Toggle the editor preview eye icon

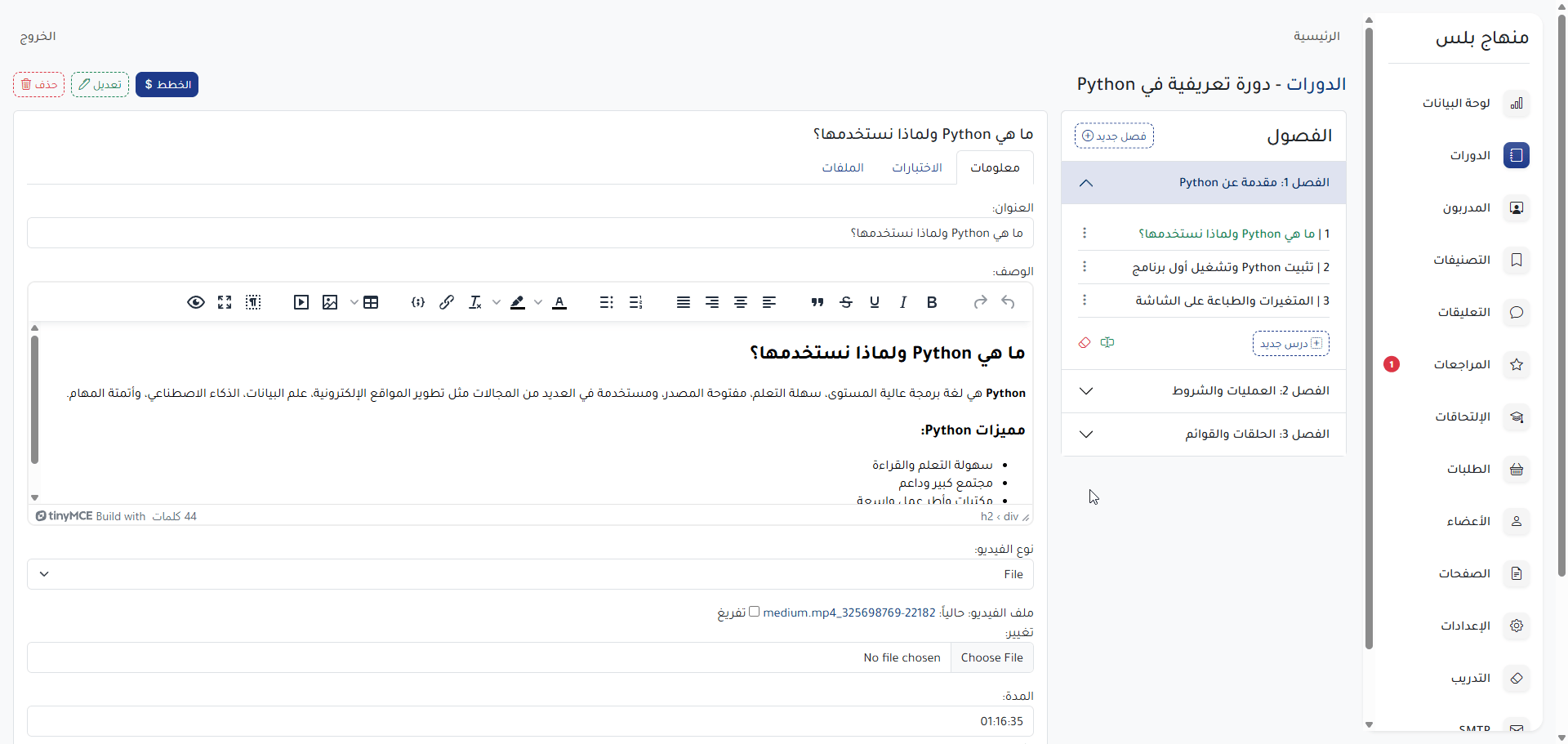click(x=196, y=302)
